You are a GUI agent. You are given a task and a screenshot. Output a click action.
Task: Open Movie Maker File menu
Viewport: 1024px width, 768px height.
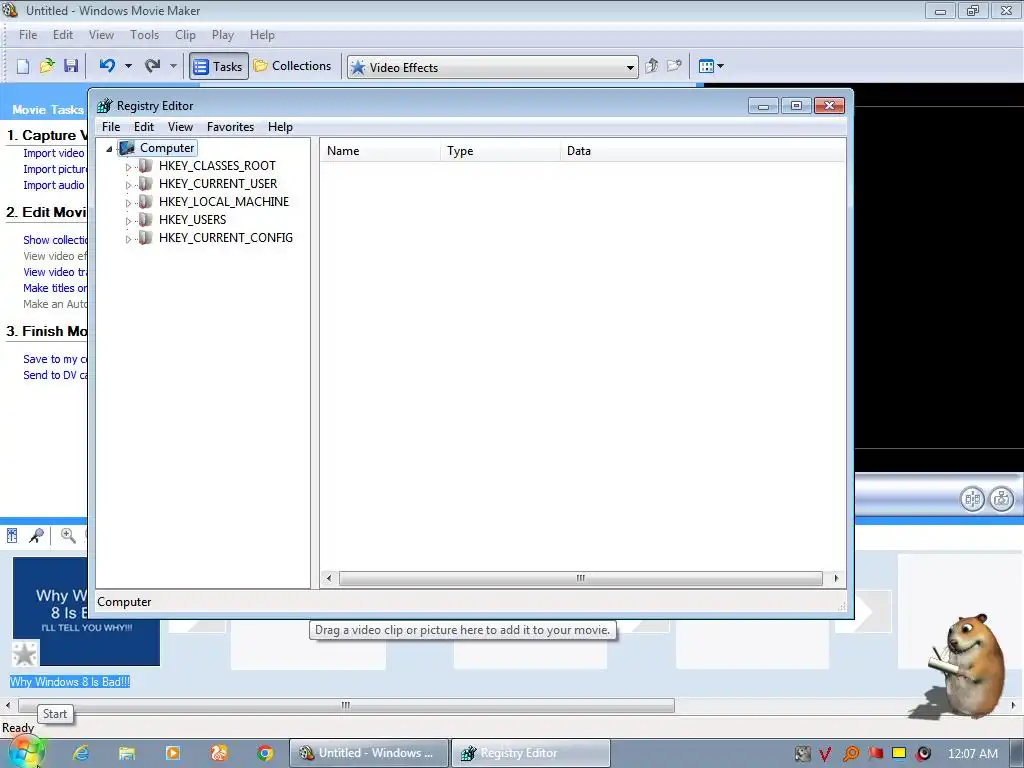pos(28,35)
